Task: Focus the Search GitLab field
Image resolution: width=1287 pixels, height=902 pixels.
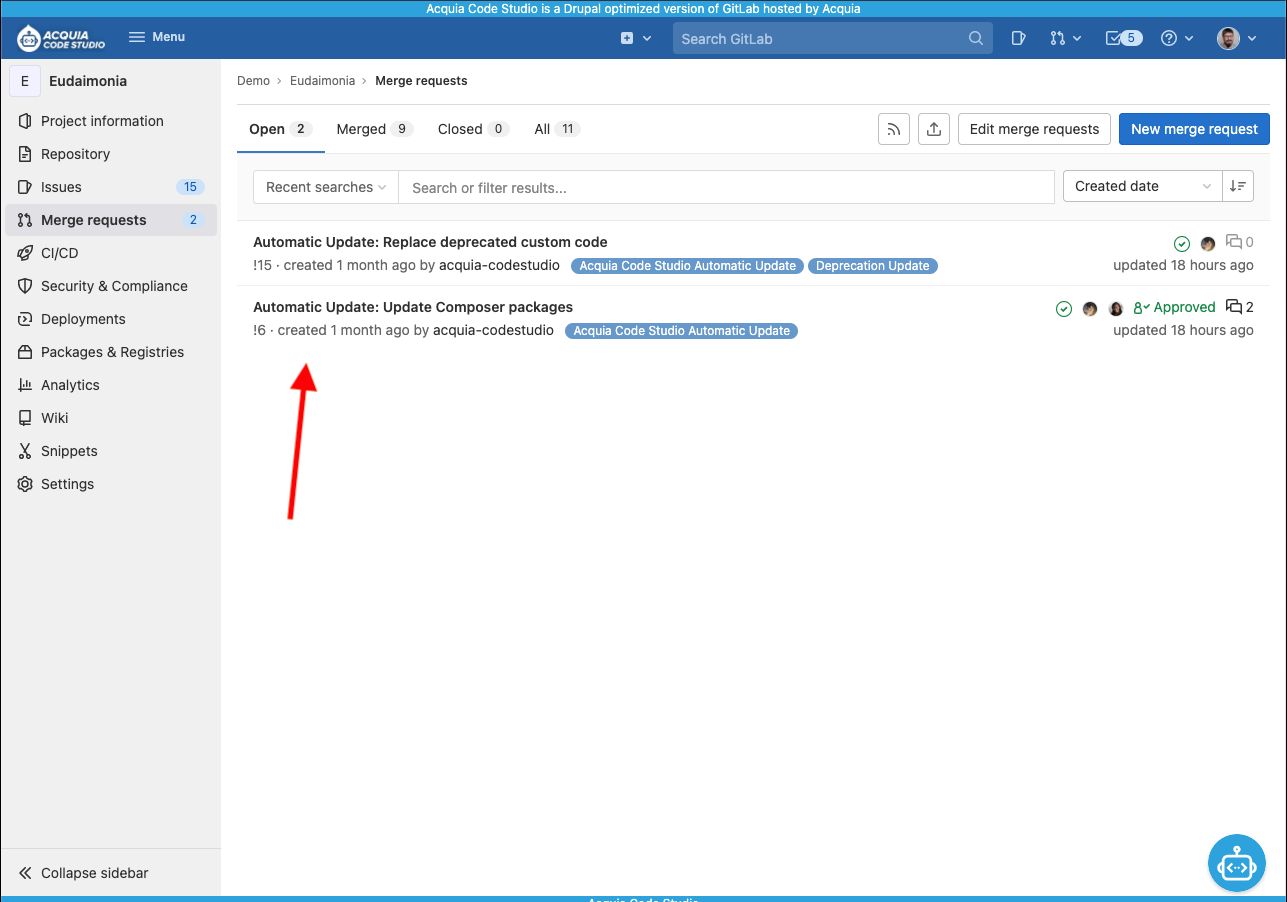Action: [x=833, y=38]
